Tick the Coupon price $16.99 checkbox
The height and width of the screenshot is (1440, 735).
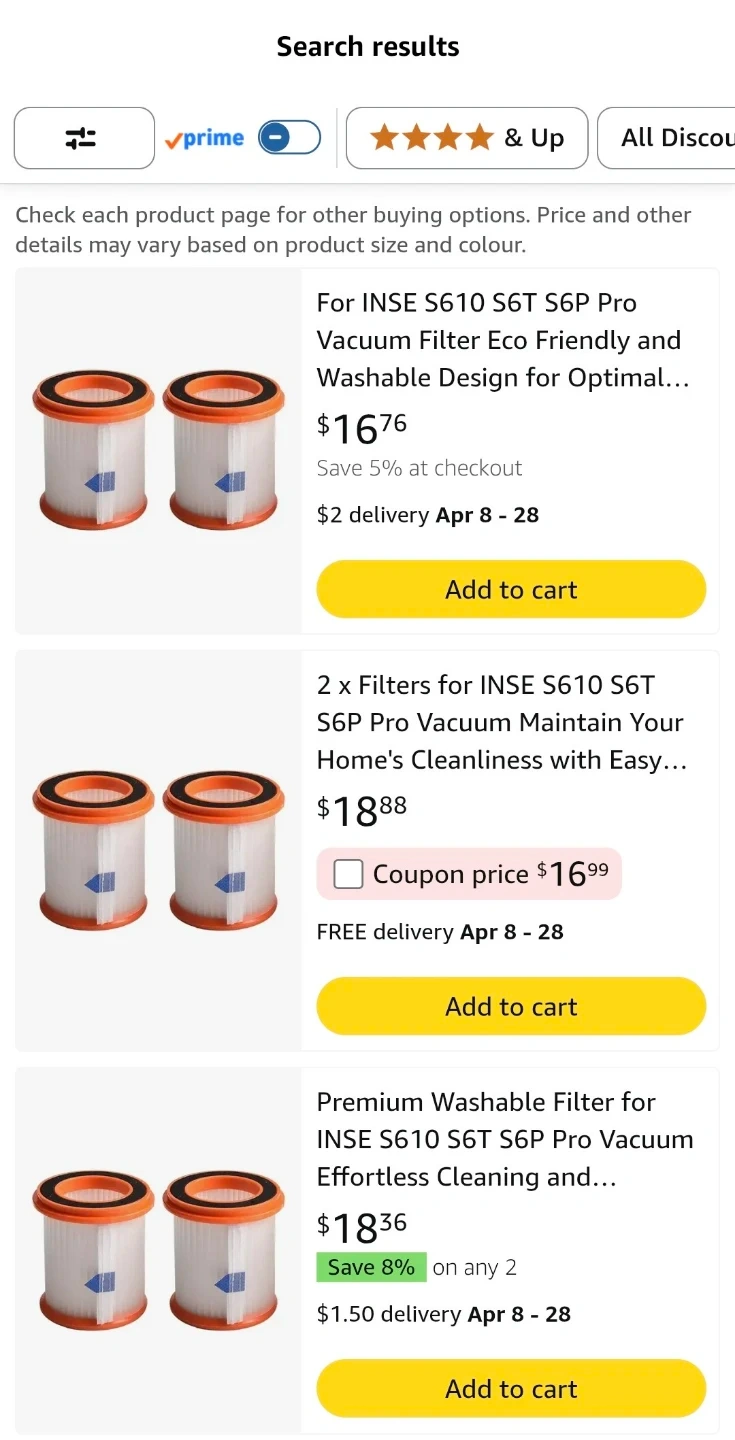[348, 874]
